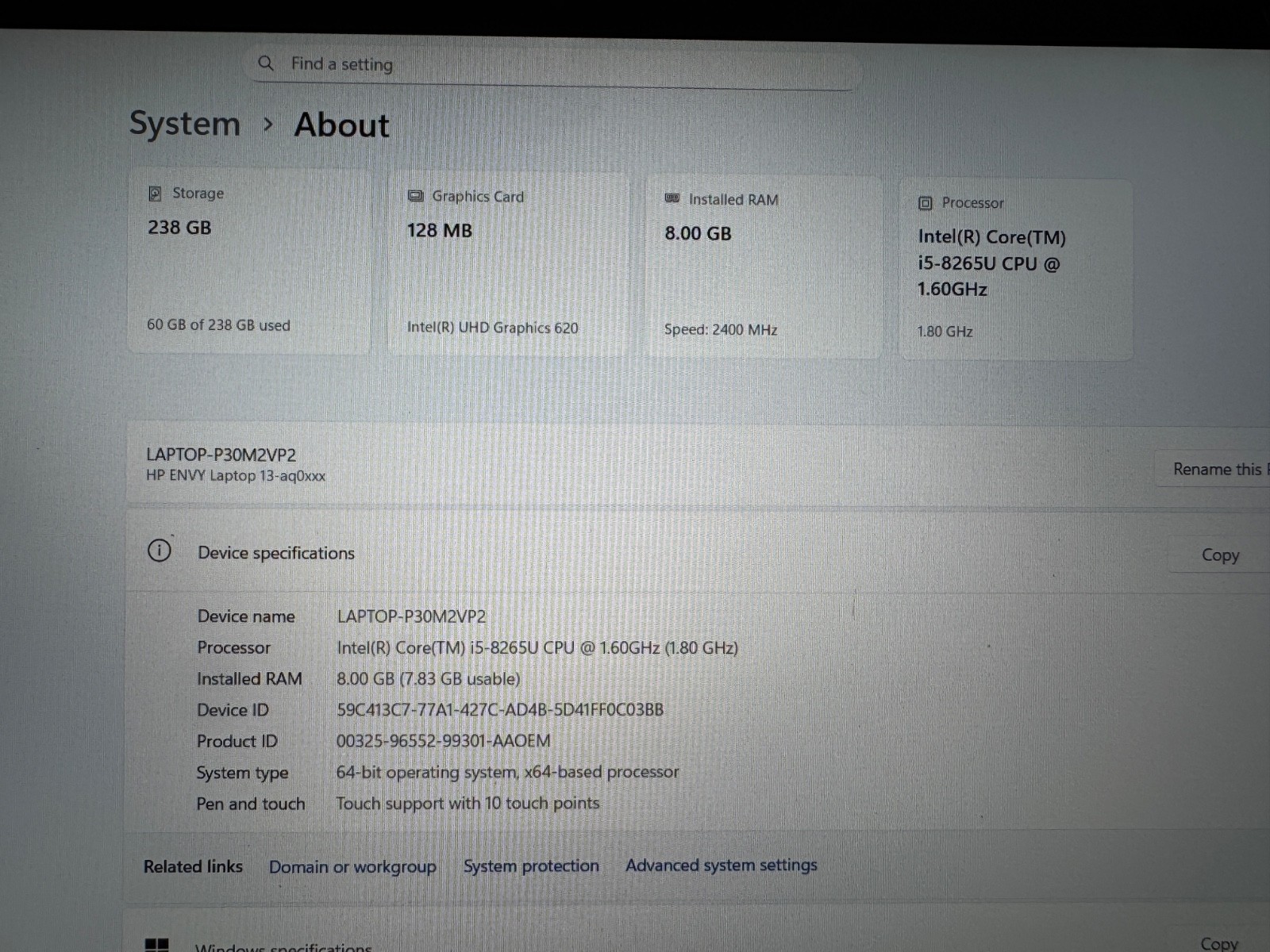Click 60 GB of 238 GB used text
This screenshot has height=952, width=1270.
click(218, 324)
